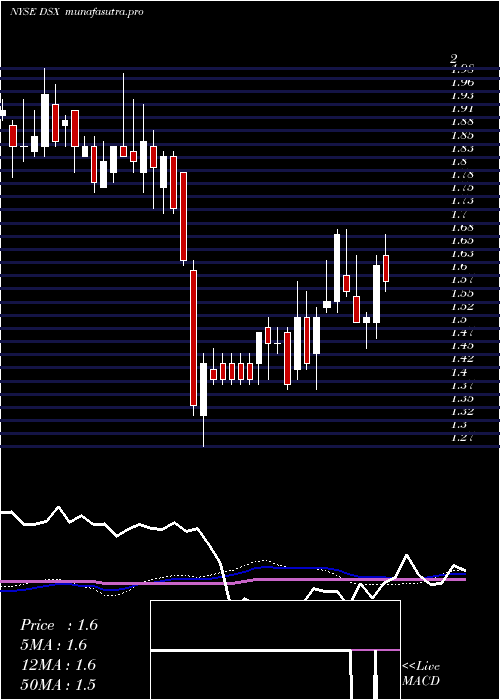Click the 1.35 price axis label
Screen dimensions: 500x700
(x=462, y=398)
